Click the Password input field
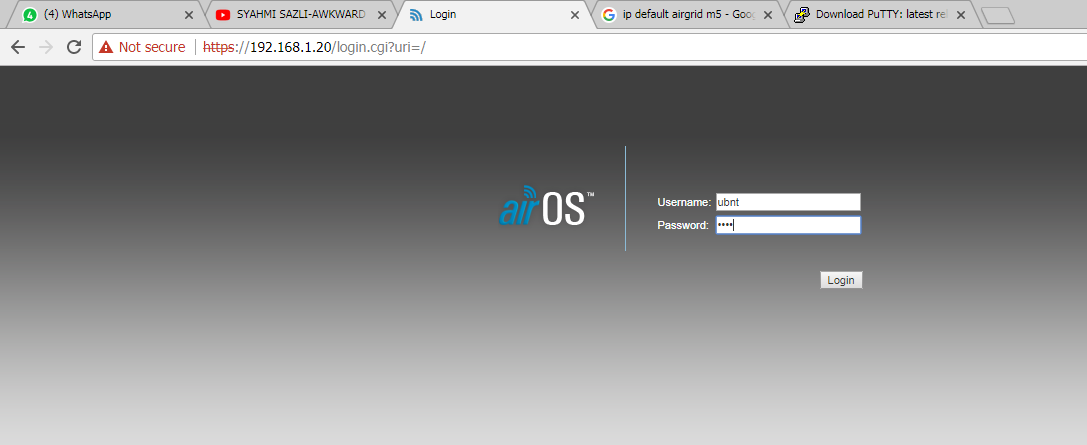This screenshot has width=1087, height=445. (788, 225)
